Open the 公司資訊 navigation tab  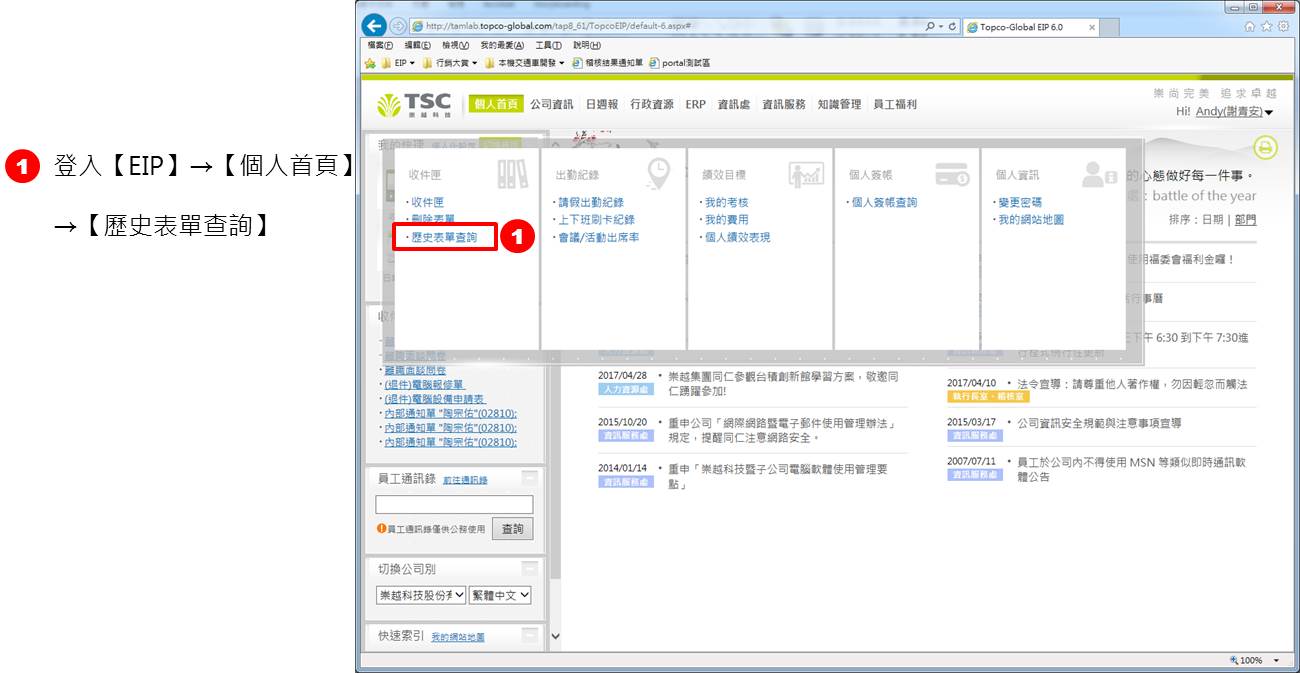pyautogui.click(x=551, y=104)
